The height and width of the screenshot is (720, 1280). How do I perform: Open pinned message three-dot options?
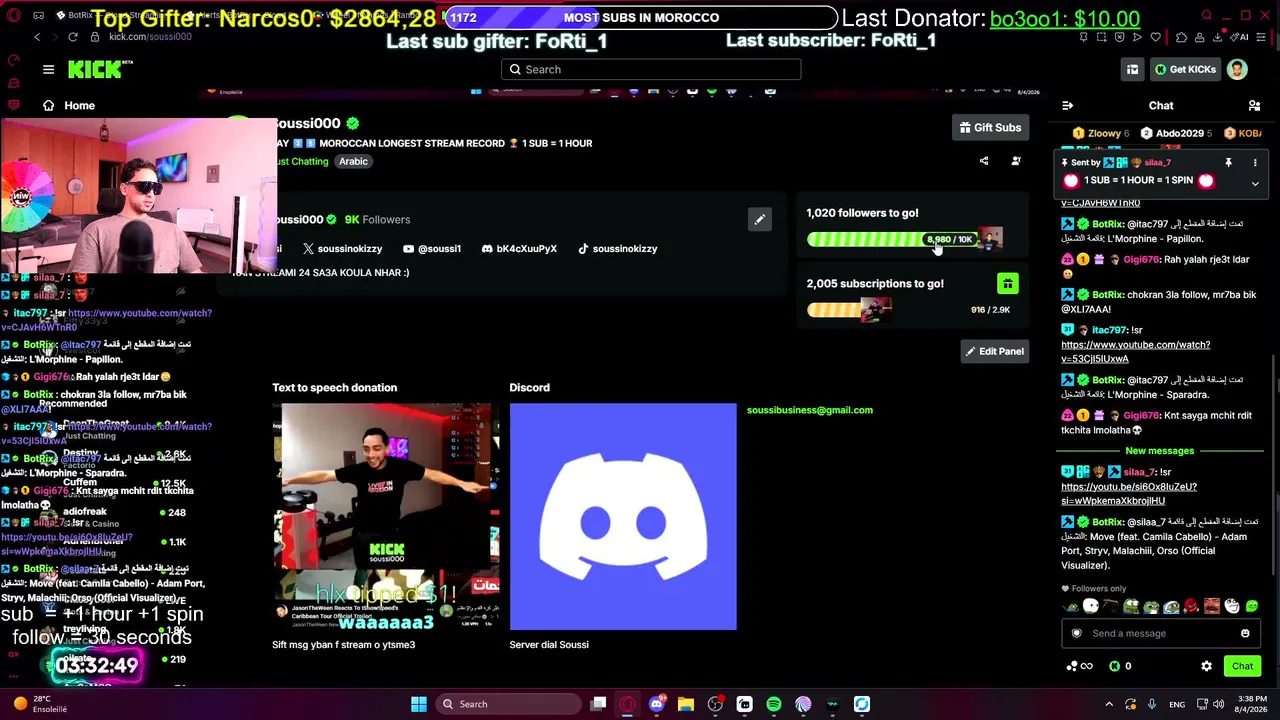click(x=1255, y=162)
